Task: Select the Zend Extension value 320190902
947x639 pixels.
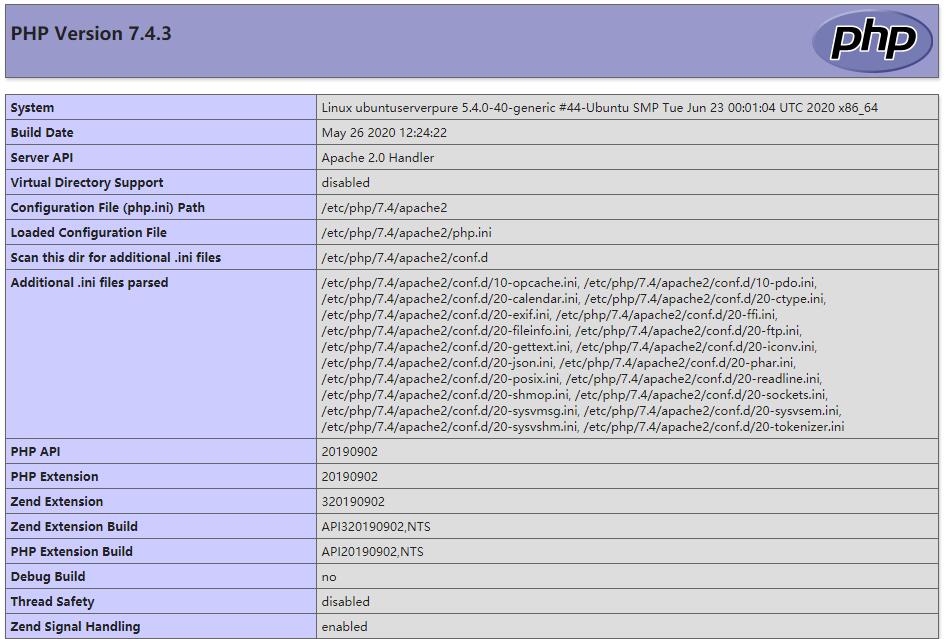Action: [353, 501]
